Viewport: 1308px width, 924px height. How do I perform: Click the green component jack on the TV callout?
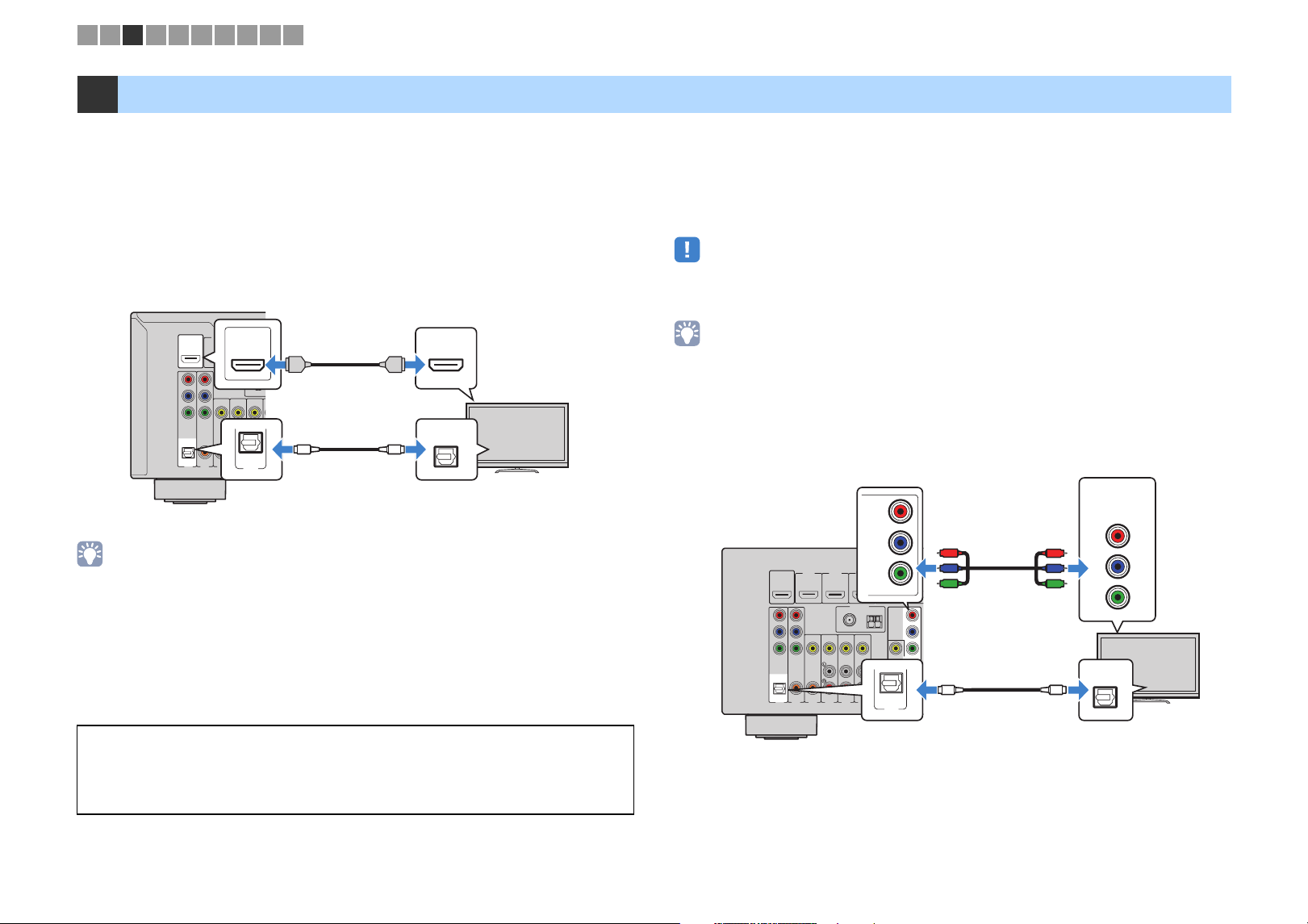pyautogui.click(x=1117, y=598)
